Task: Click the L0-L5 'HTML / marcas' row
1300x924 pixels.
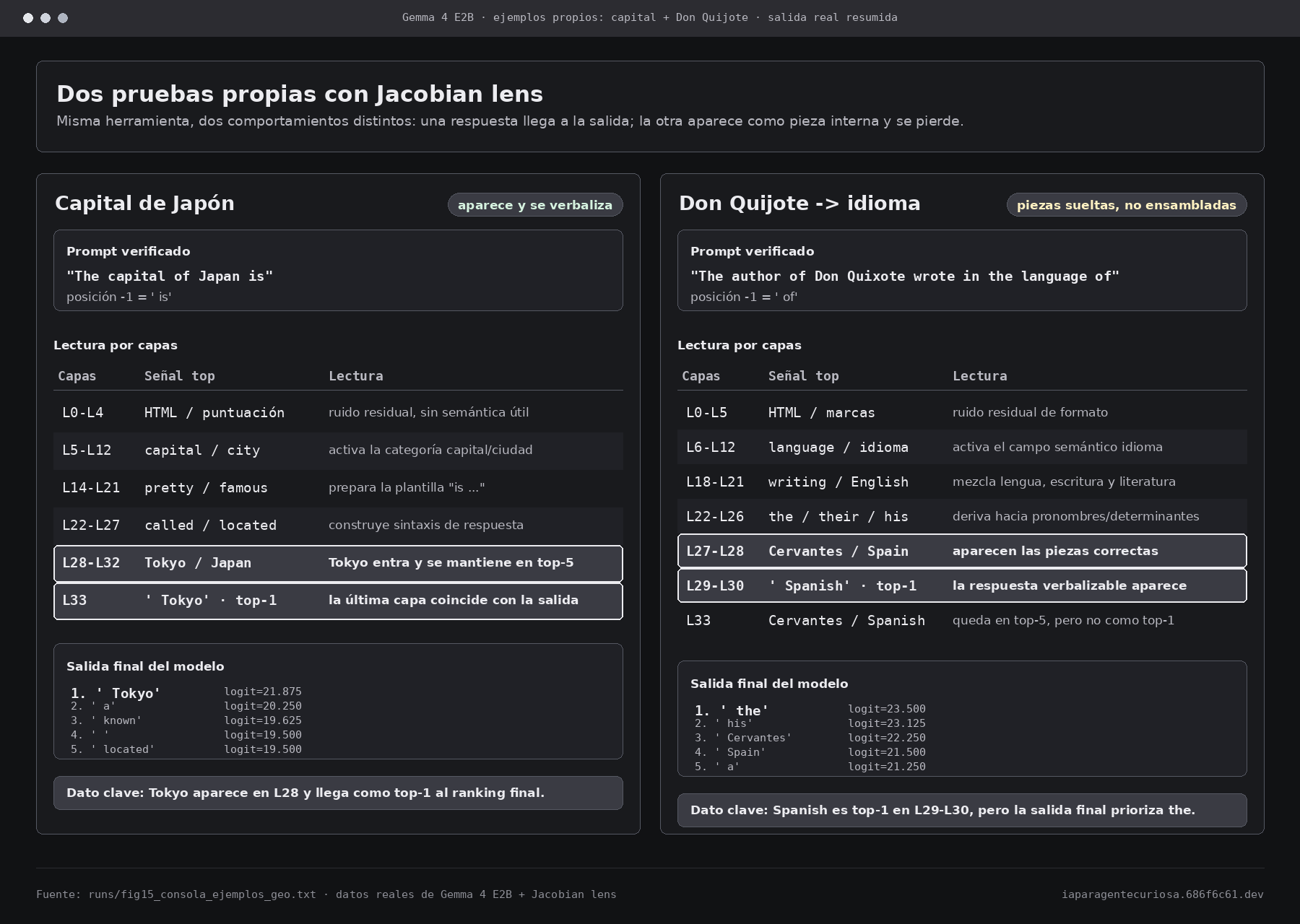Action: coord(962,412)
